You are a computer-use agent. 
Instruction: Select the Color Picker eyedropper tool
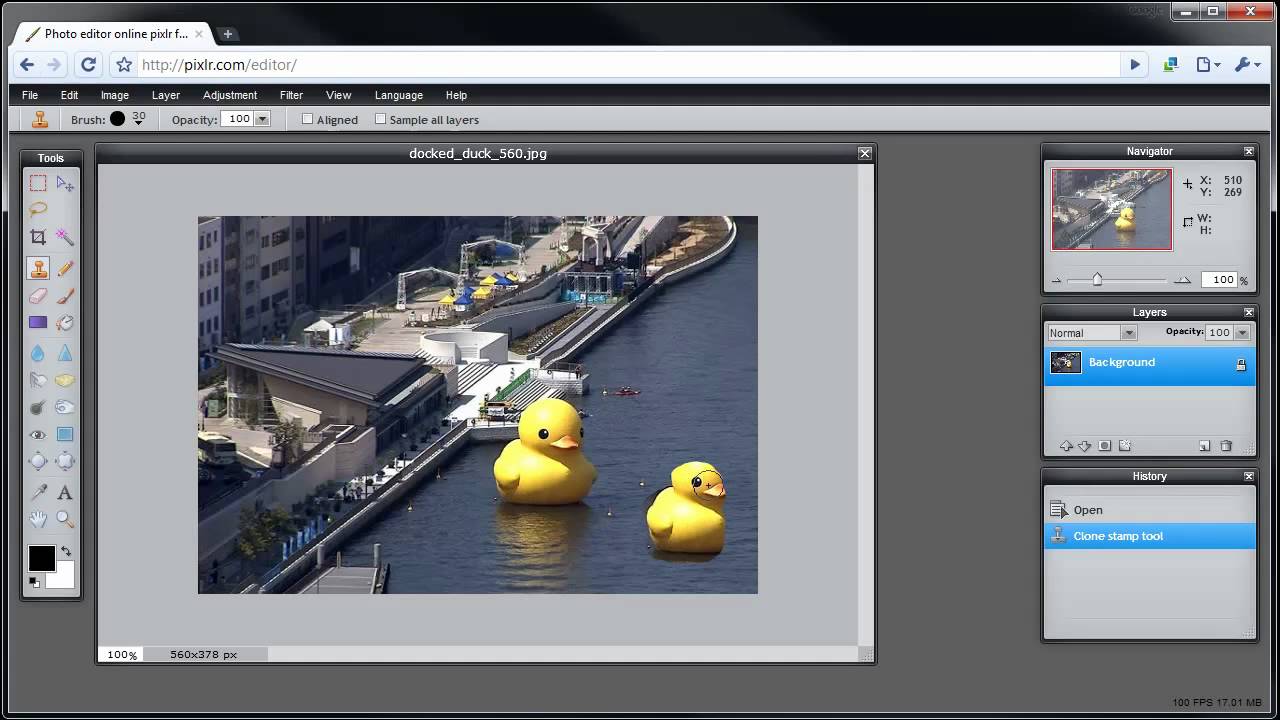(38, 492)
